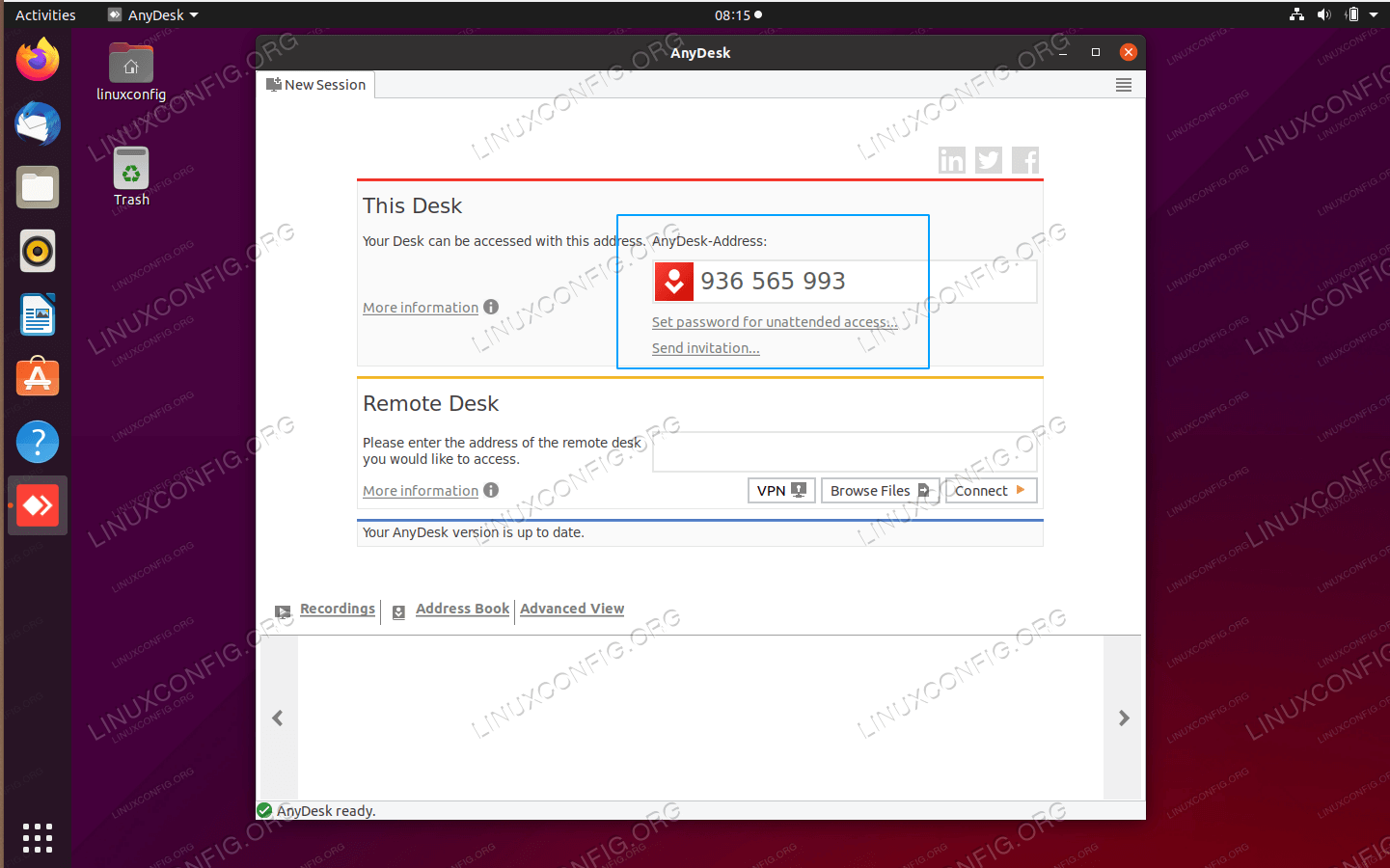
Task: Open Rhythmbox from the dock
Action: (x=38, y=251)
